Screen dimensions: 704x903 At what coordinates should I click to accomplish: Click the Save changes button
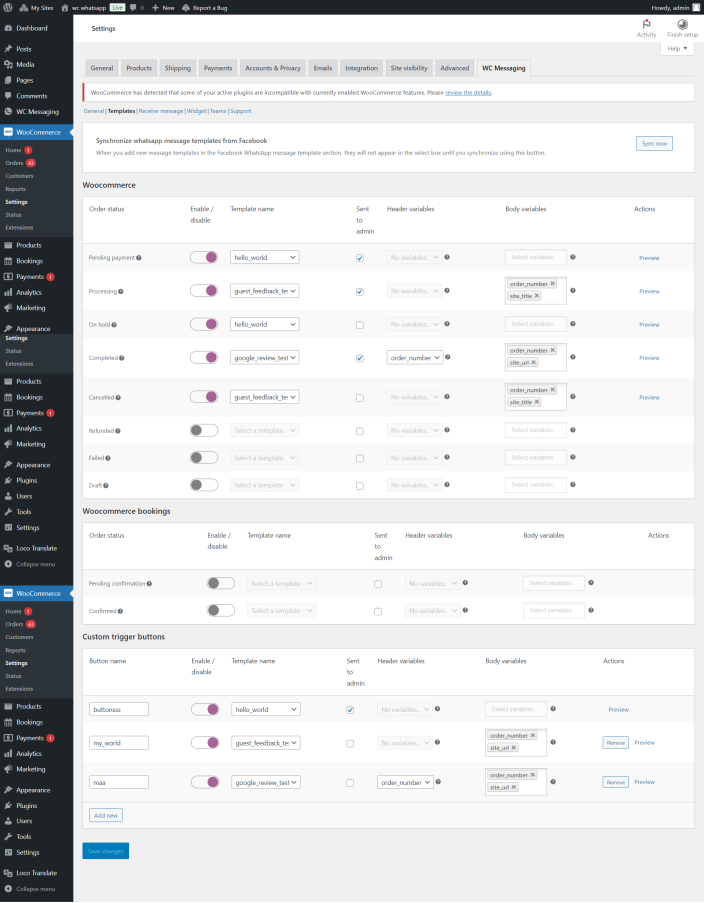[105, 850]
